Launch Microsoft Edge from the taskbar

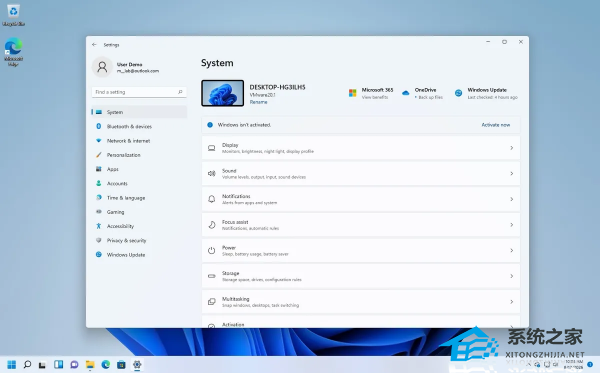point(106,365)
